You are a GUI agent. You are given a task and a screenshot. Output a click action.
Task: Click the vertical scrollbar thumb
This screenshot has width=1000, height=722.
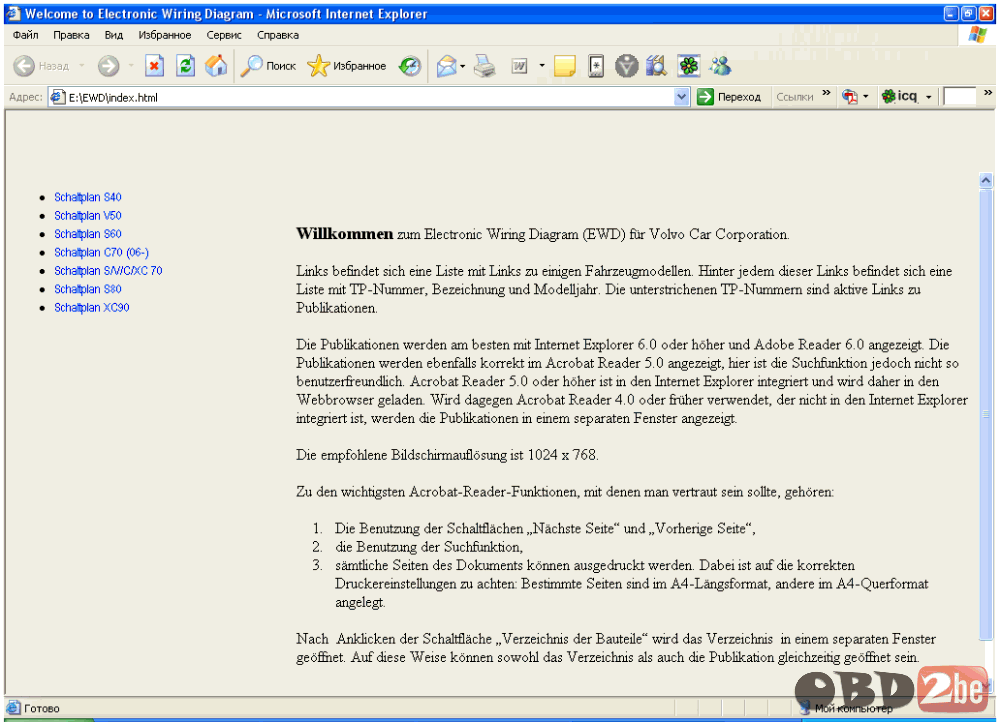pos(986,414)
